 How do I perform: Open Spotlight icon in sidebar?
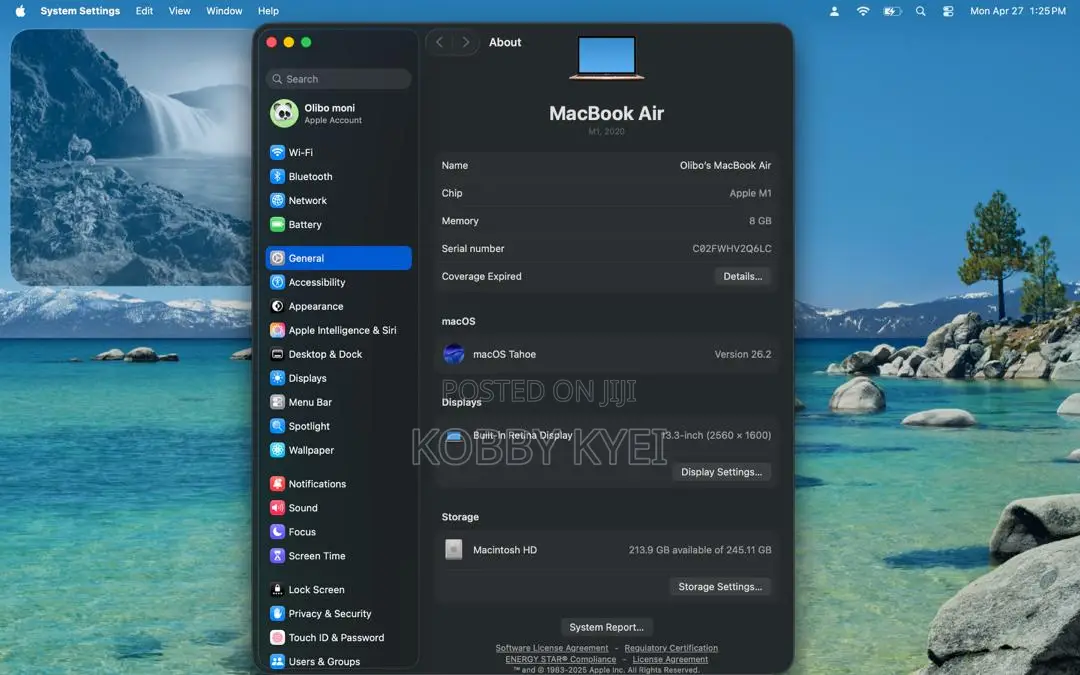(277, 426)
